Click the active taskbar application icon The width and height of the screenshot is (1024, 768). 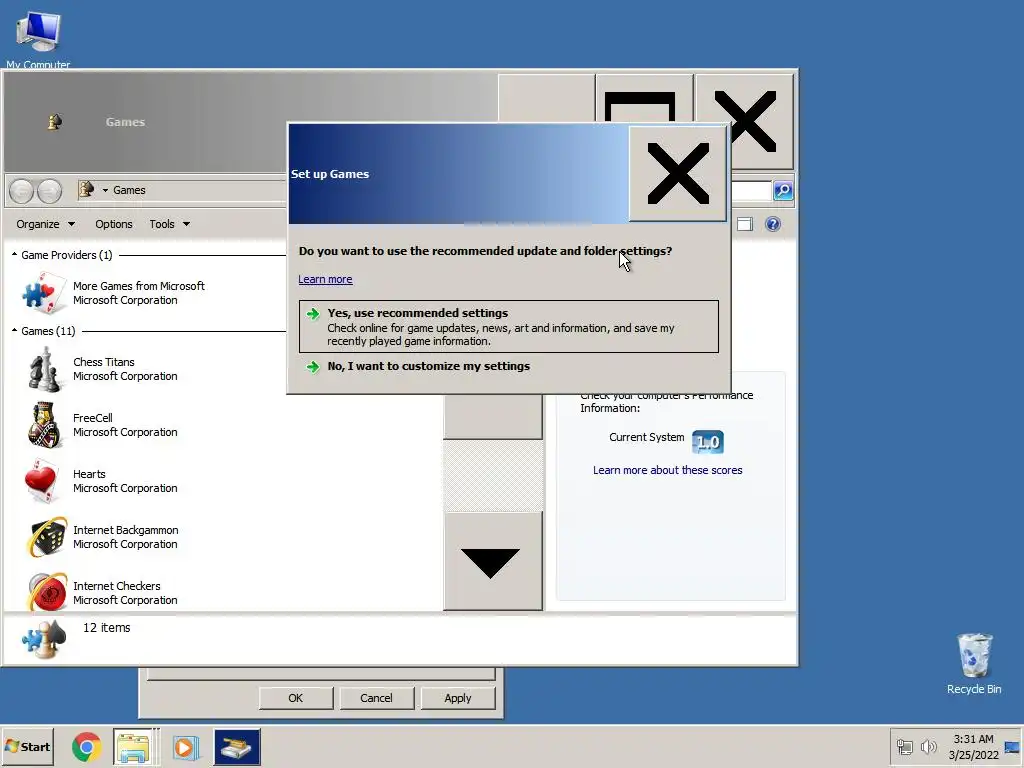[236, 747]
